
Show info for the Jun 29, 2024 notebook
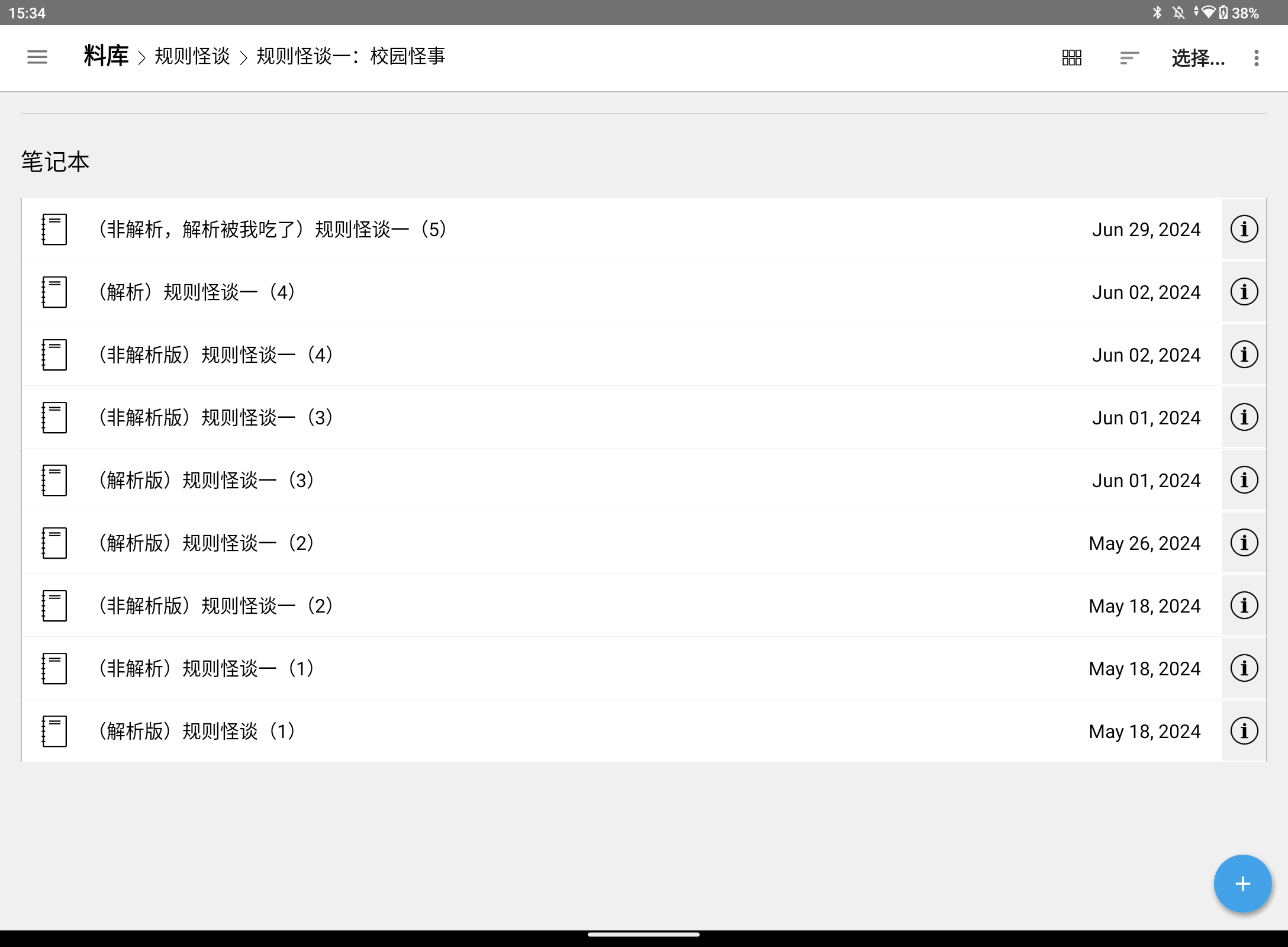tap(1244, 229)
